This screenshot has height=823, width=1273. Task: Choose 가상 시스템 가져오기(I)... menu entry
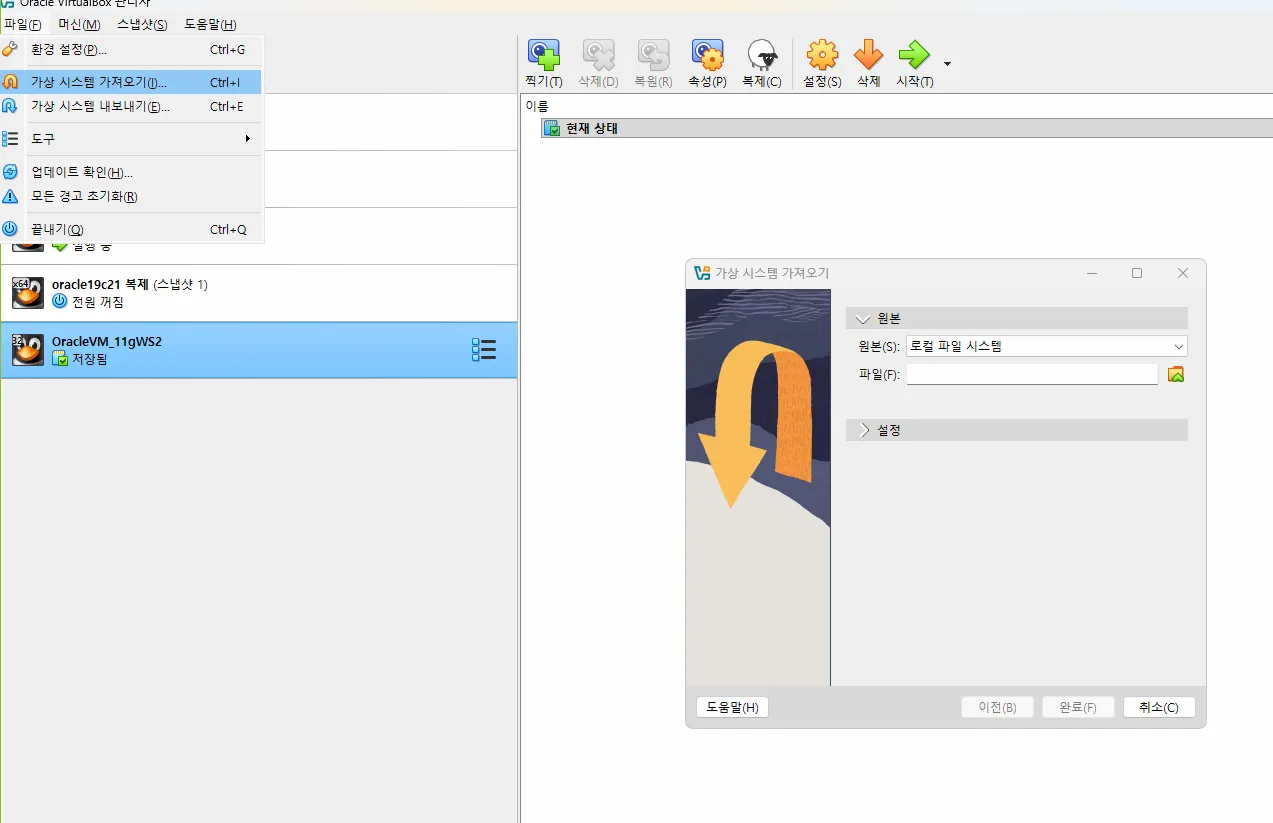(x=132, y=82)
